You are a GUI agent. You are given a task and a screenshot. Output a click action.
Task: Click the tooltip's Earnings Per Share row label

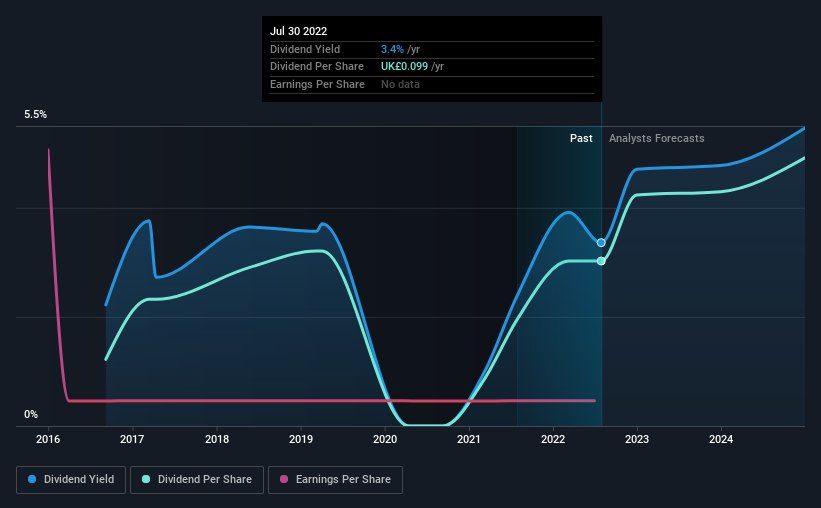(x=317, y=84)
